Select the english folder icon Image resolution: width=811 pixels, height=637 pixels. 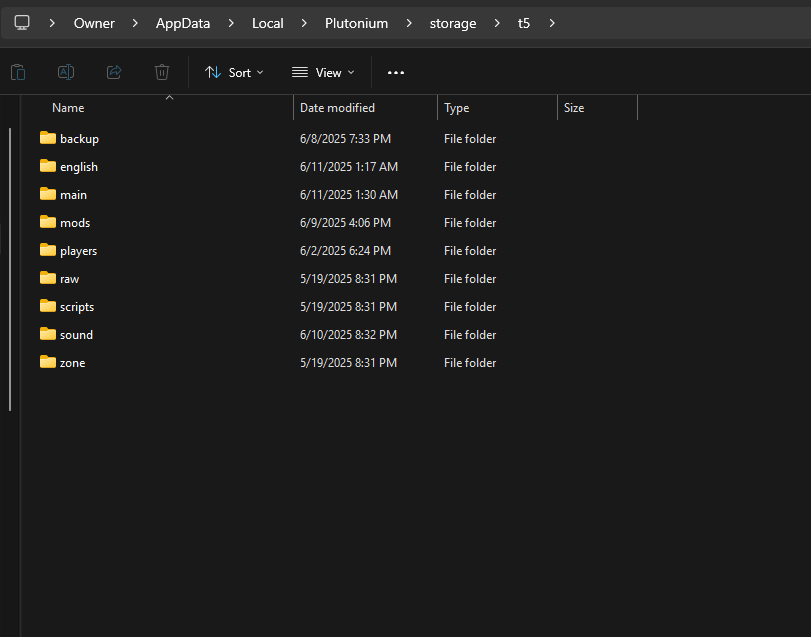pos(48,166)
